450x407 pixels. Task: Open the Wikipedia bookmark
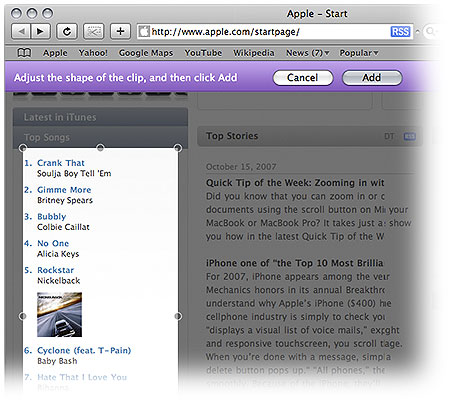pos(254,53)
